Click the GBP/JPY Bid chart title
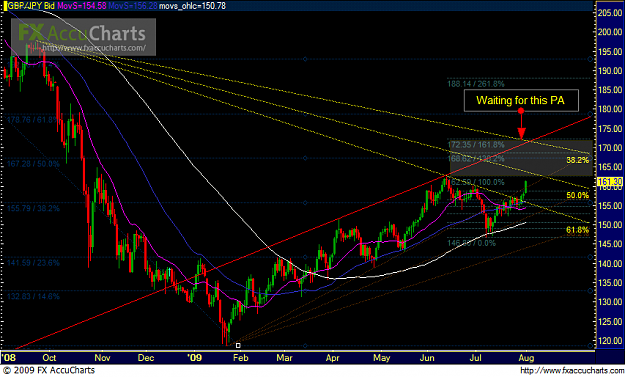The width and height of the screenshot is (625, 377). coord(31,6)
